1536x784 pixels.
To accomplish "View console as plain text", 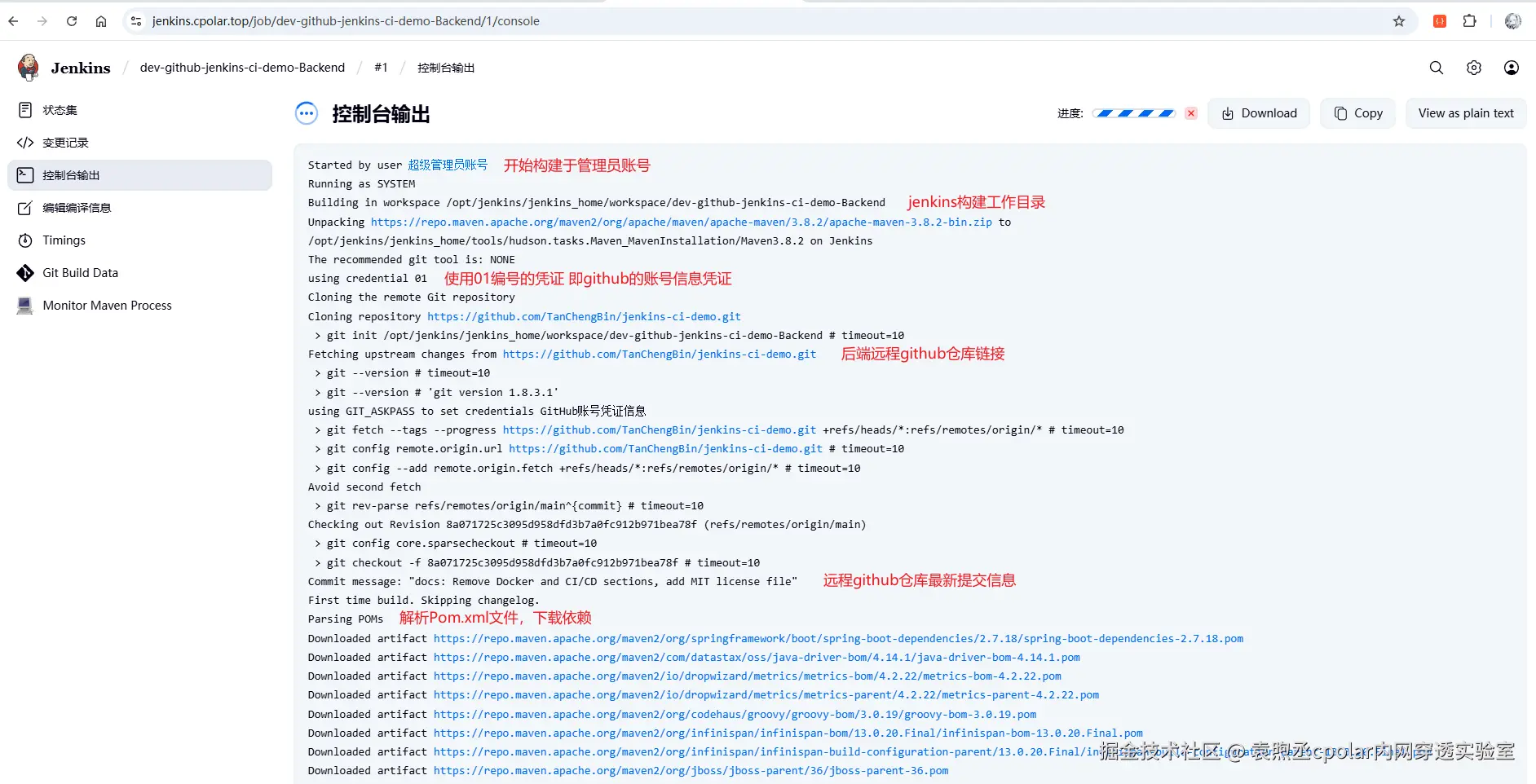I will 1466,113.
